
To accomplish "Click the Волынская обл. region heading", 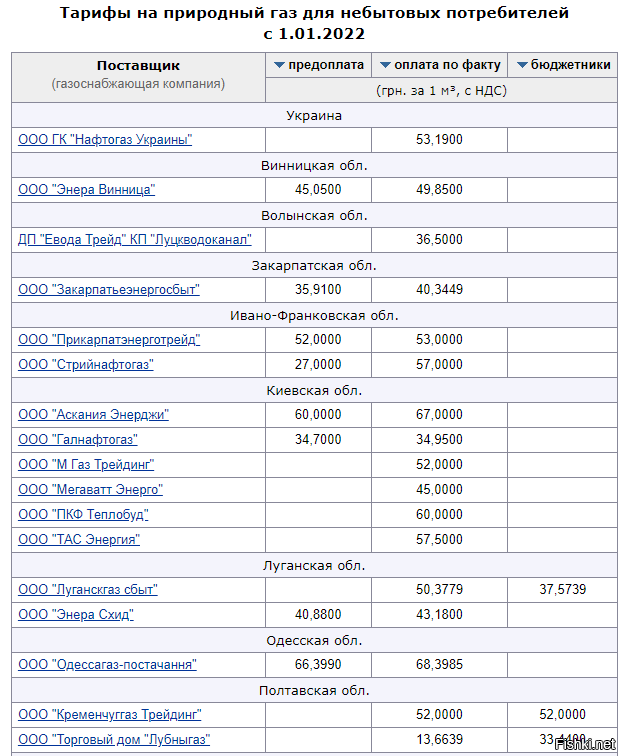I will (x=314, y=216).
